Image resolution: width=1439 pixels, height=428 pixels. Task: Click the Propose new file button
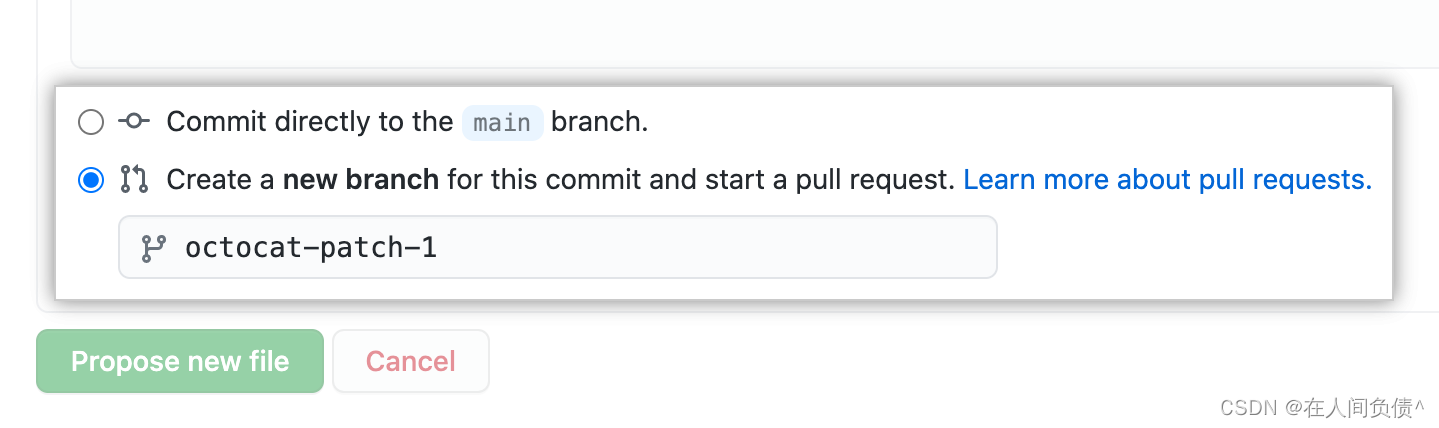point(180,361)
